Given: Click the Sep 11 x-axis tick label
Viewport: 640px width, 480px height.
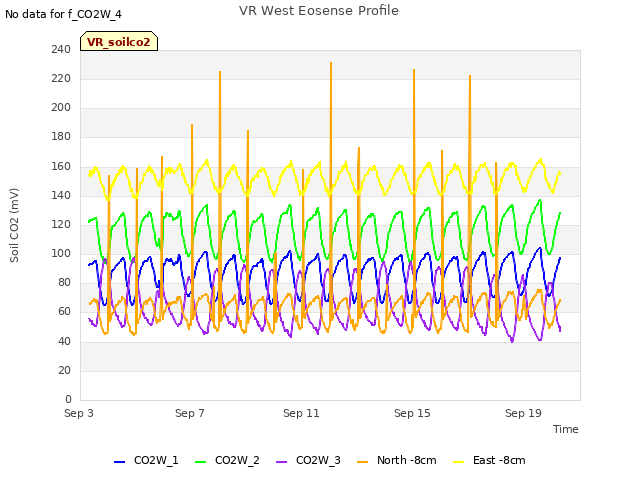Looking at the screenshot, I should point(301,413).
